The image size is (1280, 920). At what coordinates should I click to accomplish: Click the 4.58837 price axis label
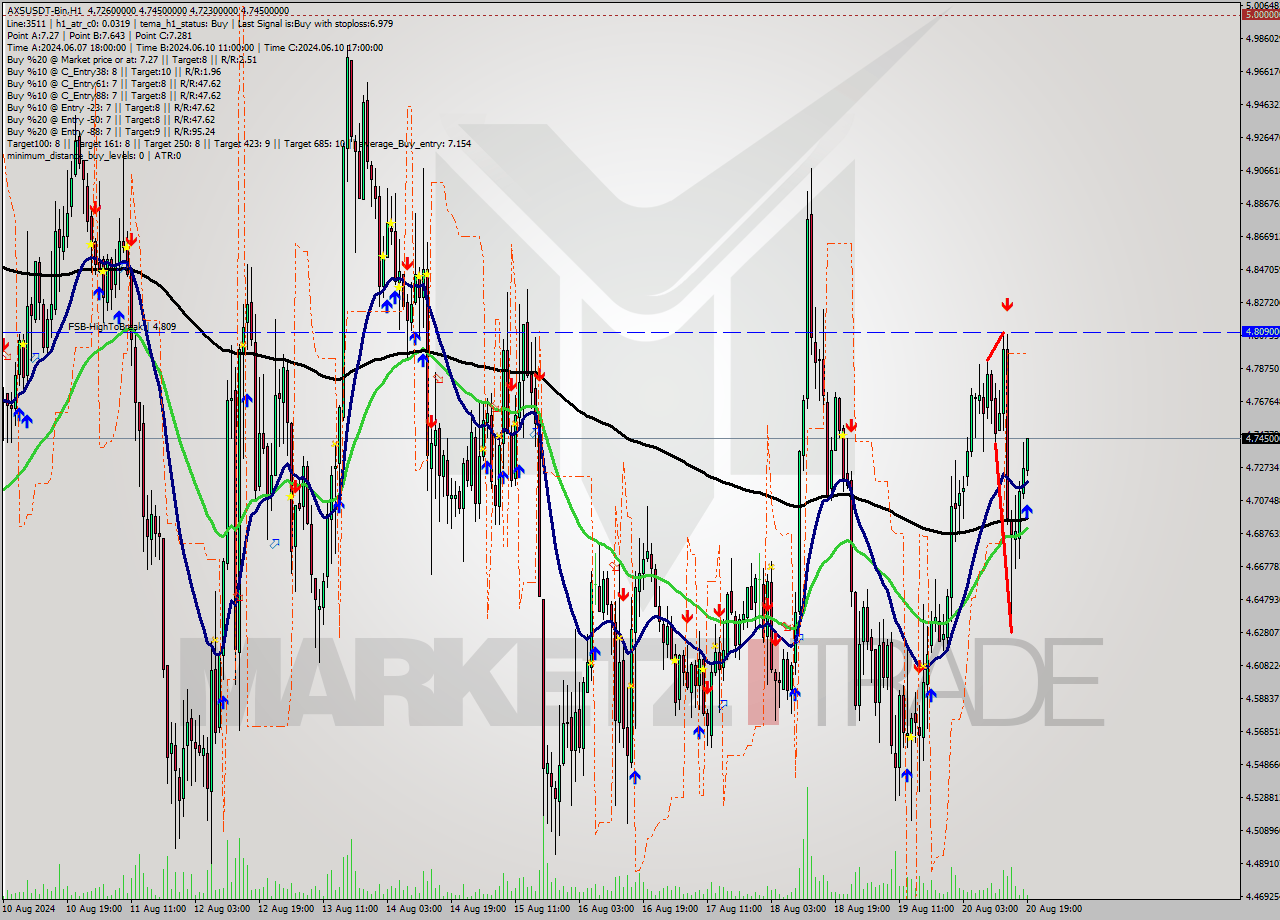[x=1262, y=698]
